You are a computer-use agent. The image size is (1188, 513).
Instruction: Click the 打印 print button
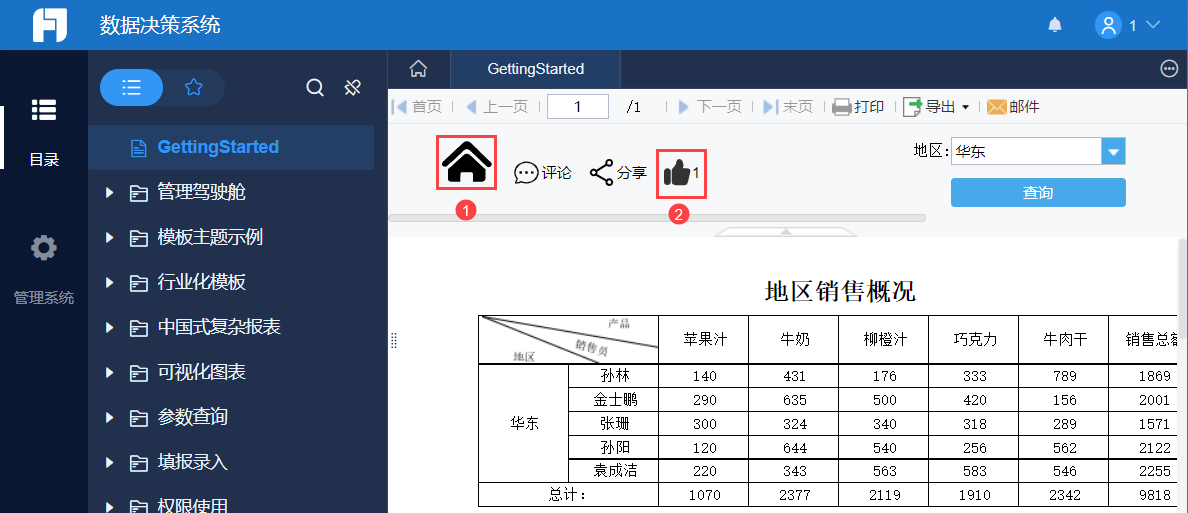858,107
